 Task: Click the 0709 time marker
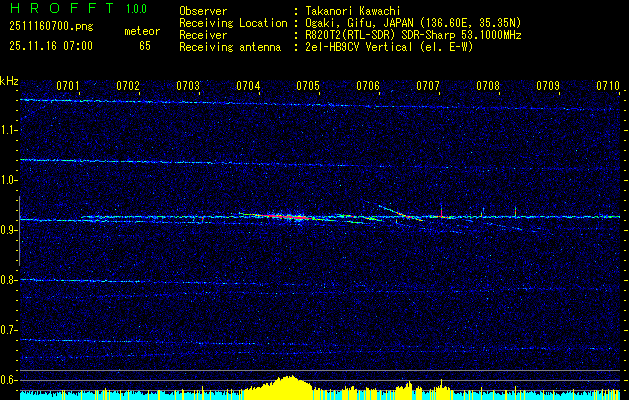coord(548,86)
